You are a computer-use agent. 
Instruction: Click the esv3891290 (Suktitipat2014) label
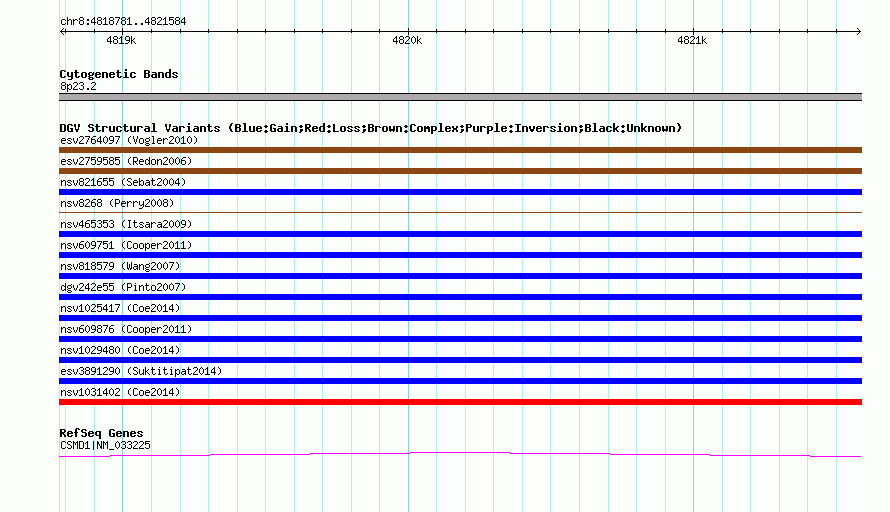click(x=141, y=371)
